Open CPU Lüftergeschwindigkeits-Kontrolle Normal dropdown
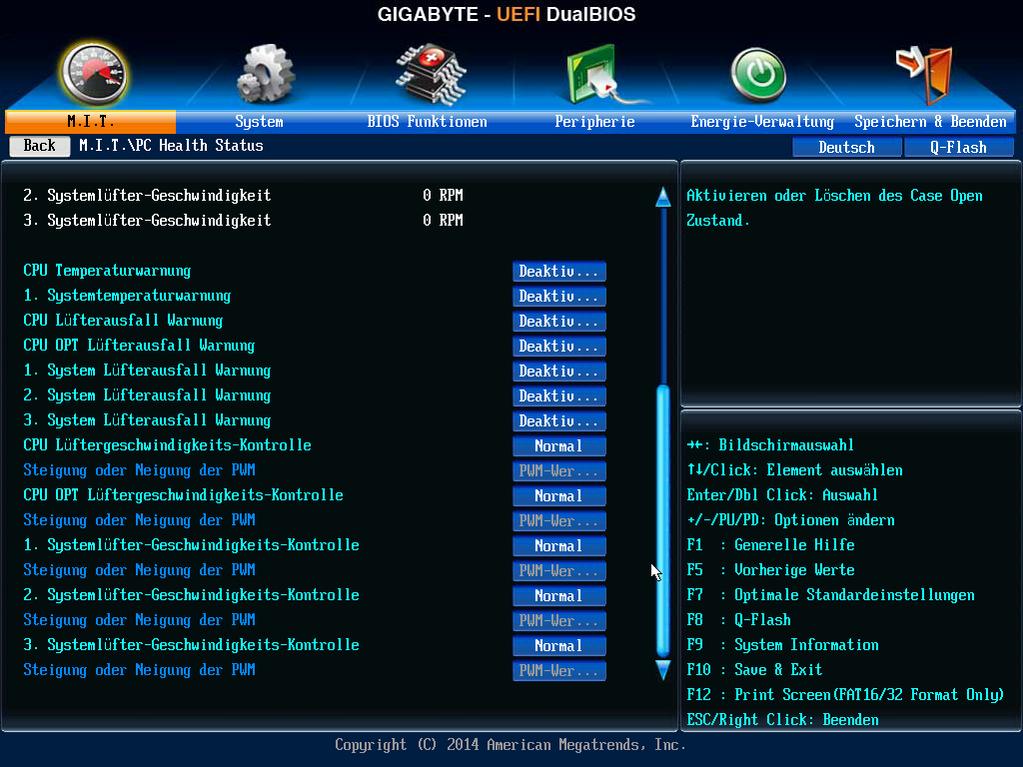Viewport: 1023px width, 767px height. 559,446
